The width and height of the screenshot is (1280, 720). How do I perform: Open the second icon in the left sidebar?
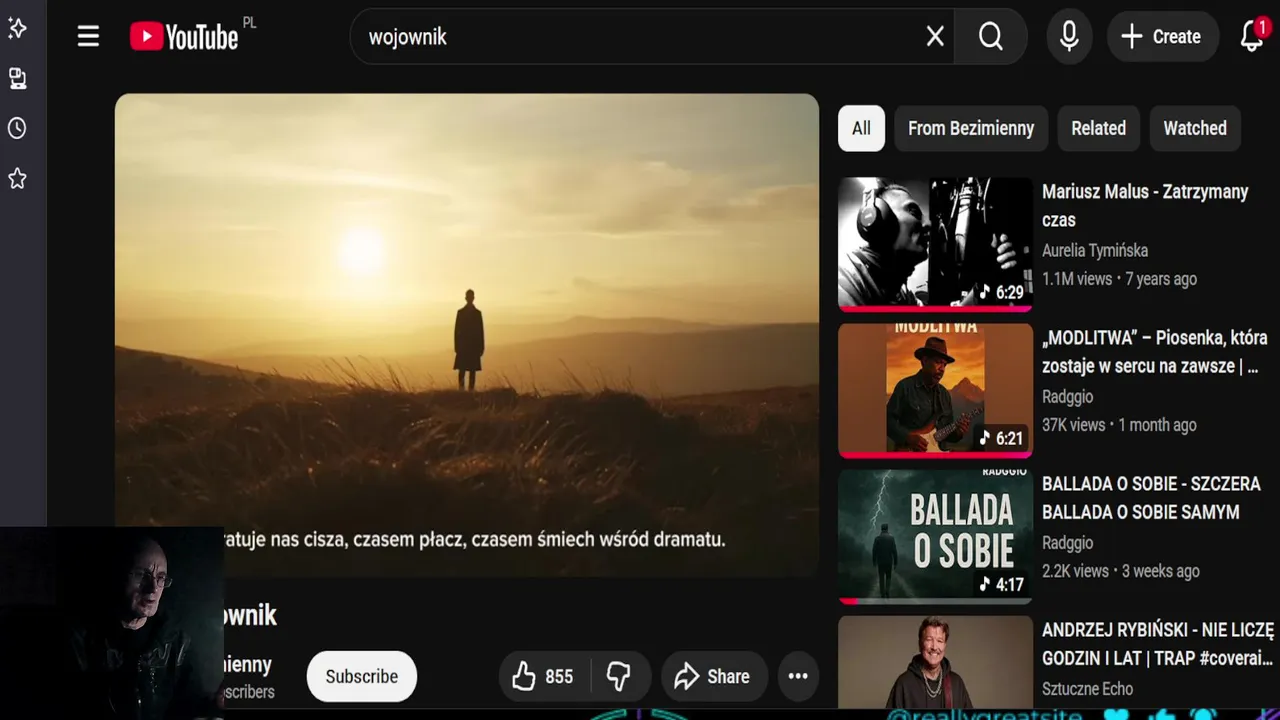pos(17,78)
